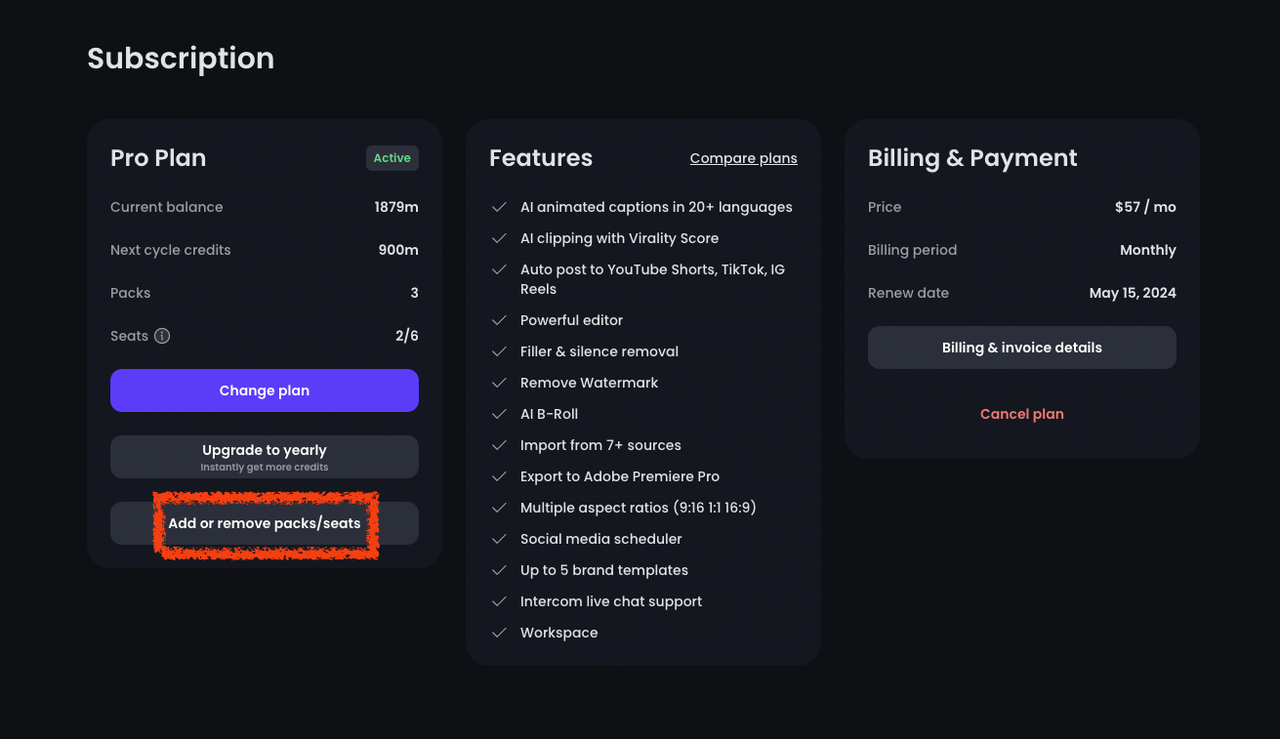Image resolution: width=1280 pixels, height=739 pixels.
Task: Open Billing & invoice details
Action: (1021, 348)
